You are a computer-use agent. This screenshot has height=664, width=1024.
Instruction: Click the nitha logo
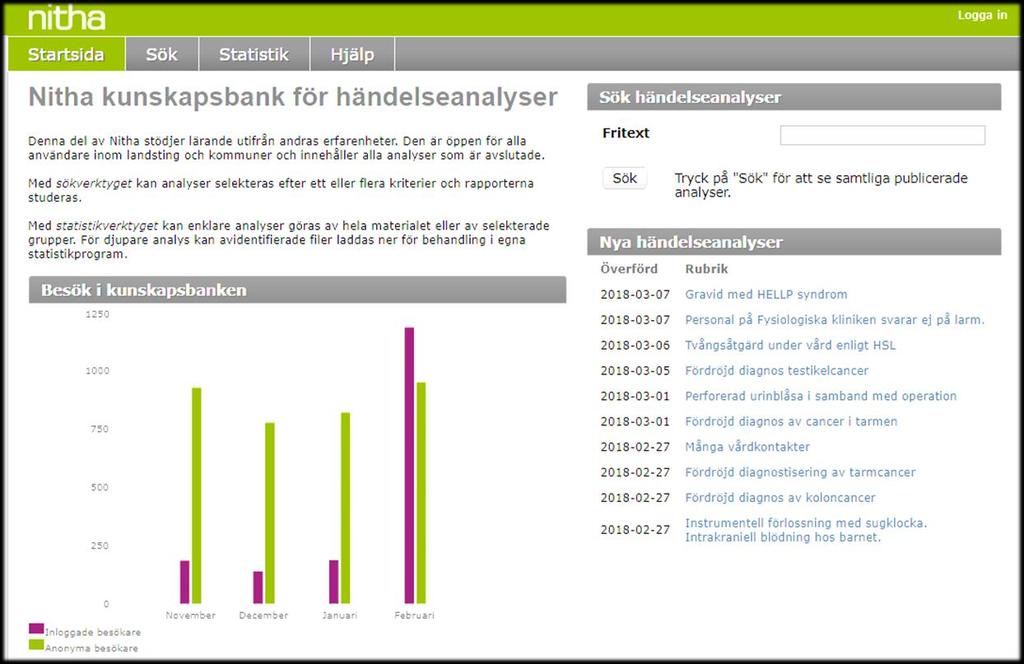point(66,18)
